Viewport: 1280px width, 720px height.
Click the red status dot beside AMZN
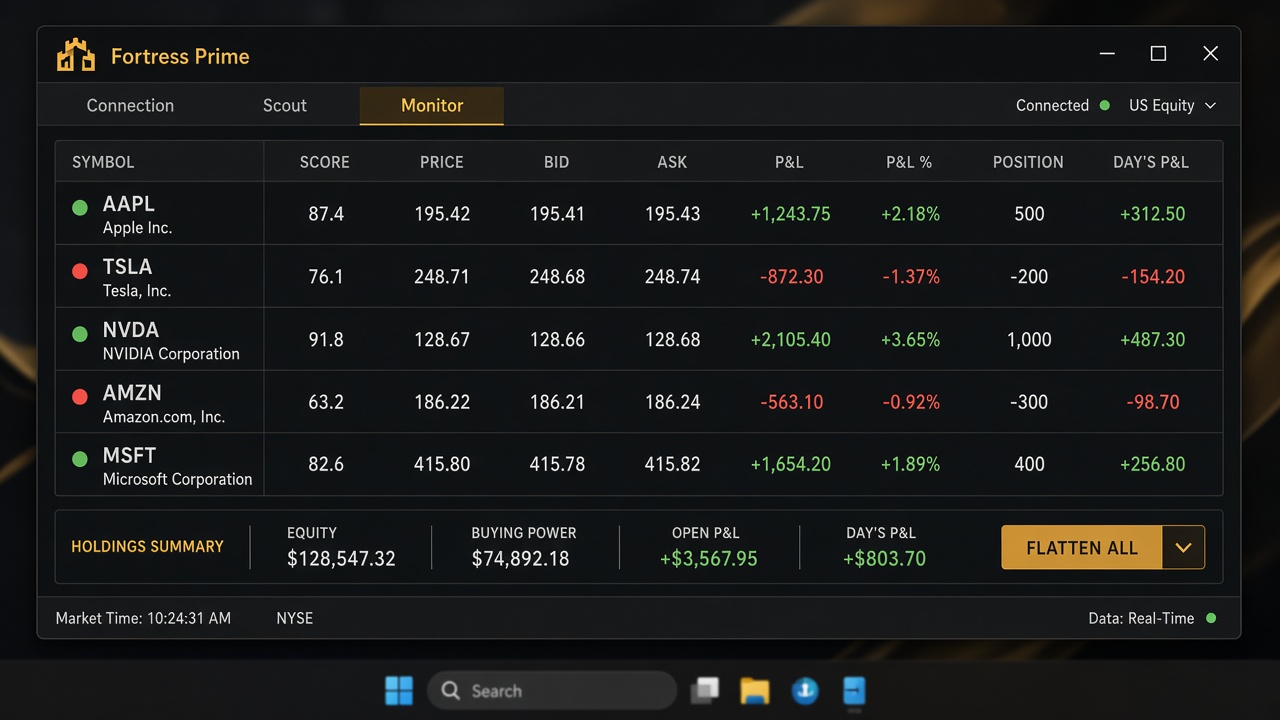[80, 397]
